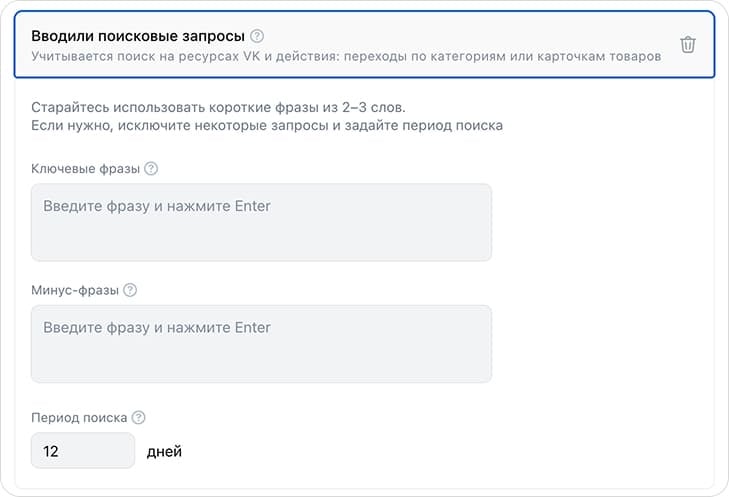Select the Вводили поисковые запросы header
The image size is (729, 497).
[x=138, y=36]
